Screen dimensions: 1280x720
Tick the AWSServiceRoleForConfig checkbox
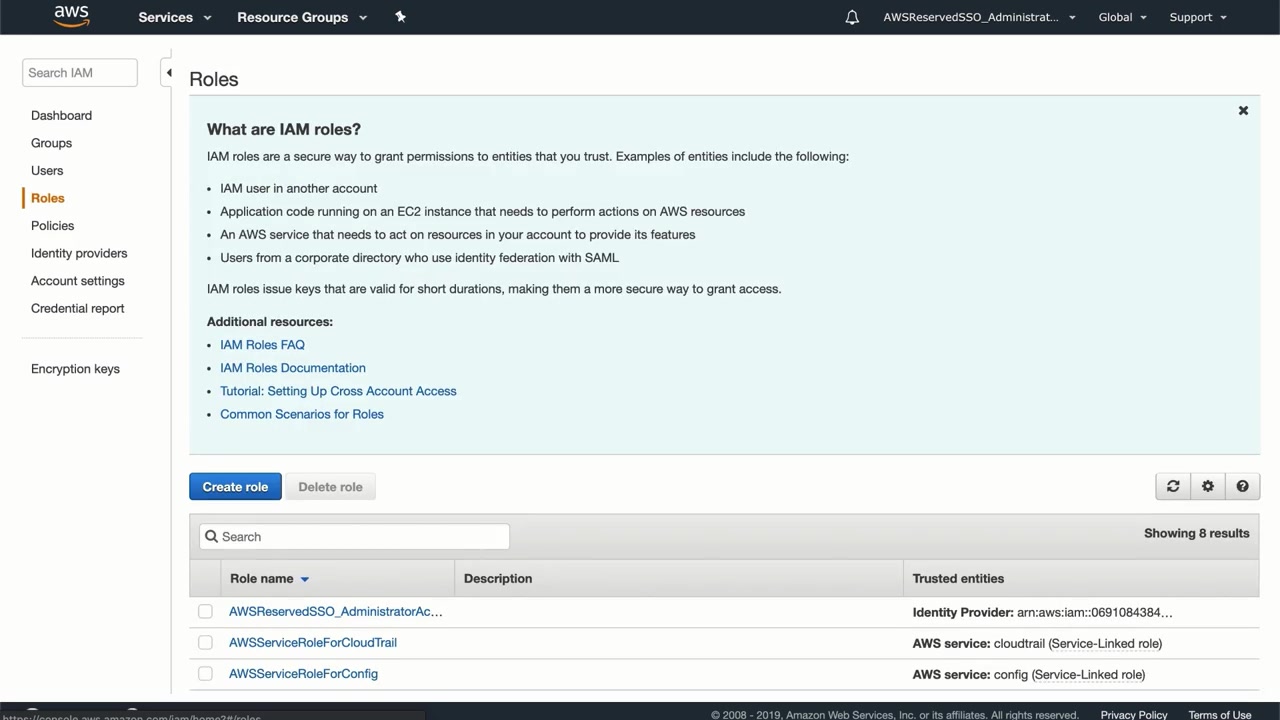tap(205, 673)
